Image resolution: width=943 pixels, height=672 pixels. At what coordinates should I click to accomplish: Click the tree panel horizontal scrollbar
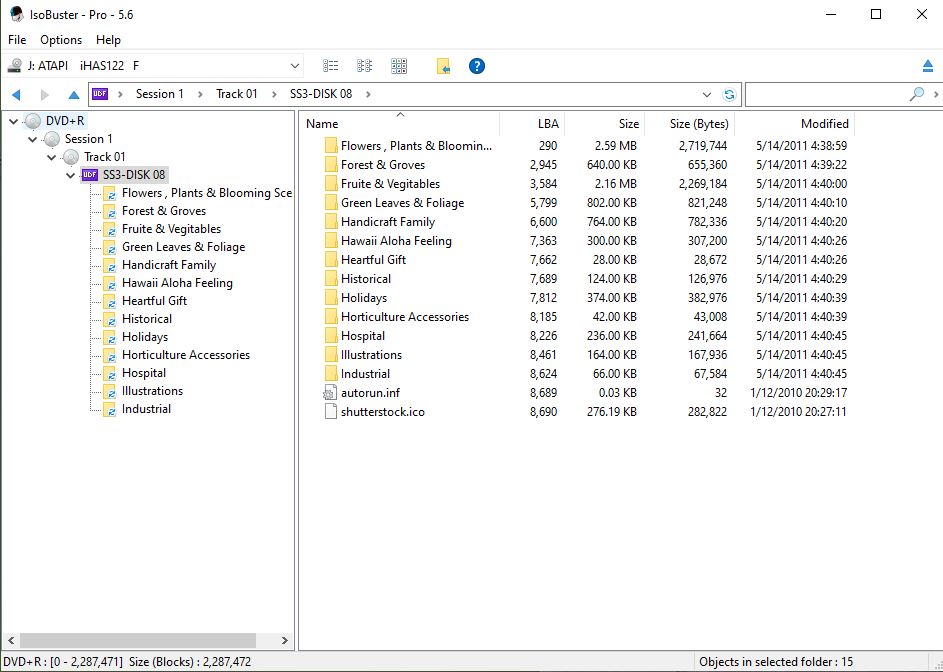tap(140, 640)
